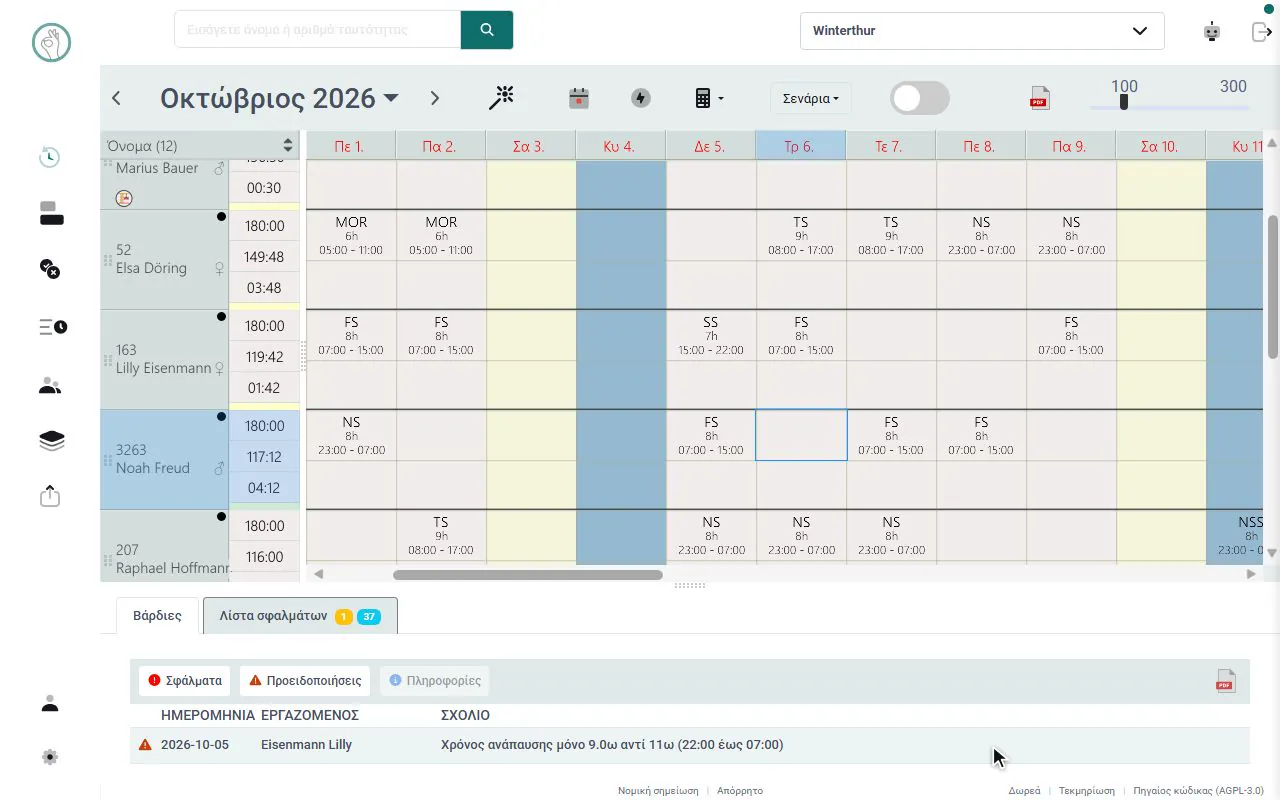Select the Τρ 6. day column header
This screenshot has width=1280, height=800.
[x=801, y=146]
